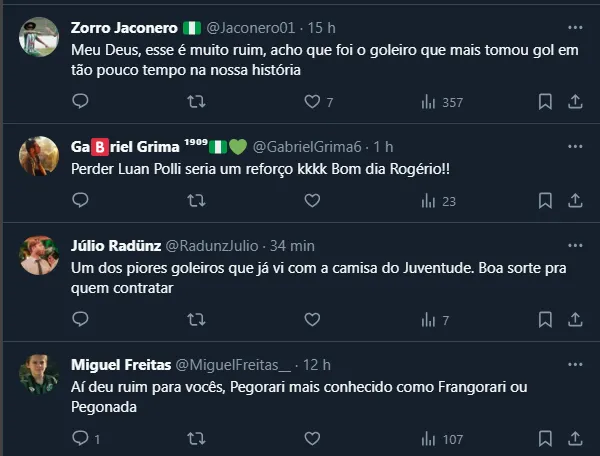
Task: Retweet Júlio Radünz's post about Juventude
Action: (197, 320)
